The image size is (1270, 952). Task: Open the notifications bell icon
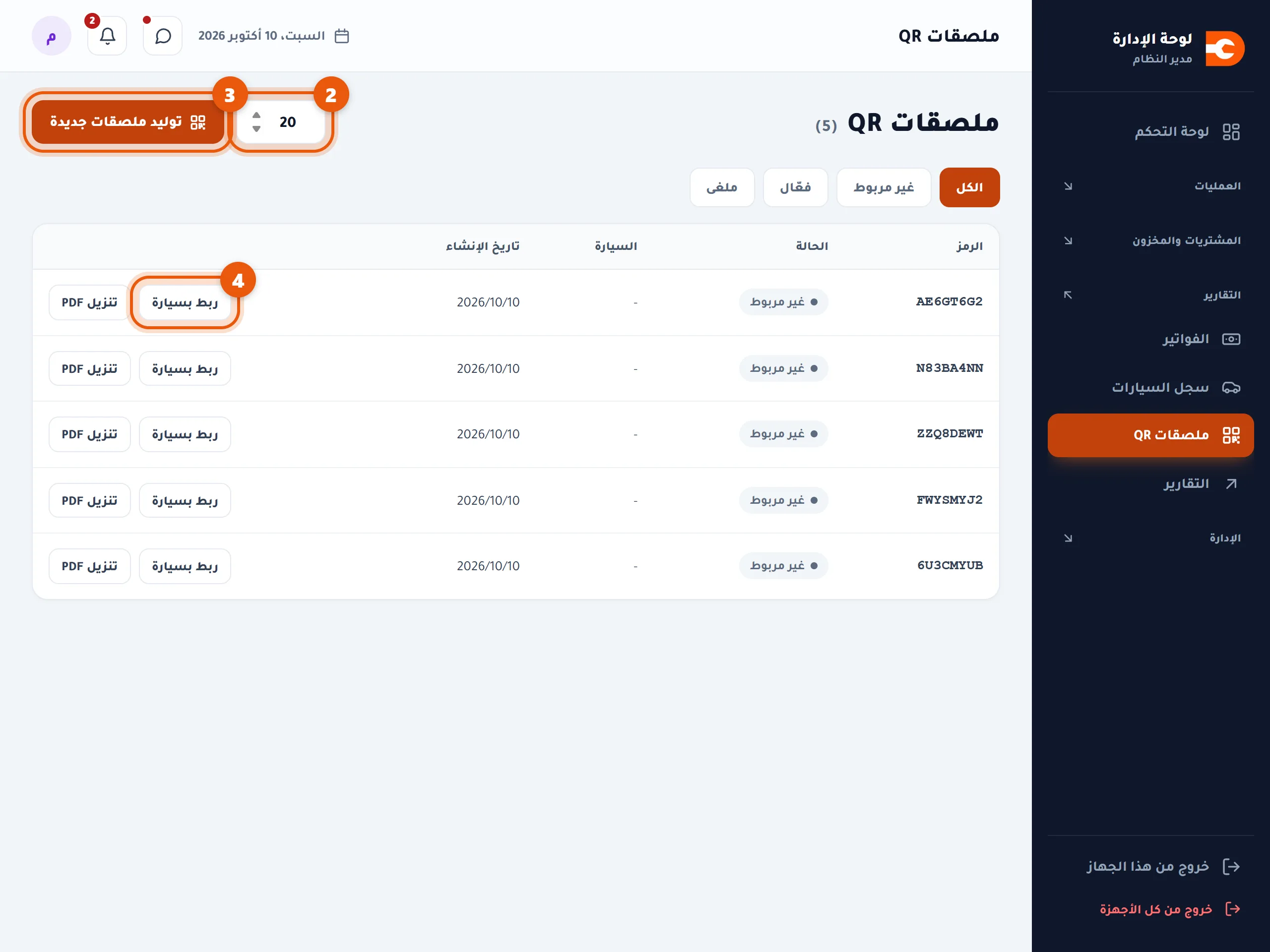click(107, 36)
